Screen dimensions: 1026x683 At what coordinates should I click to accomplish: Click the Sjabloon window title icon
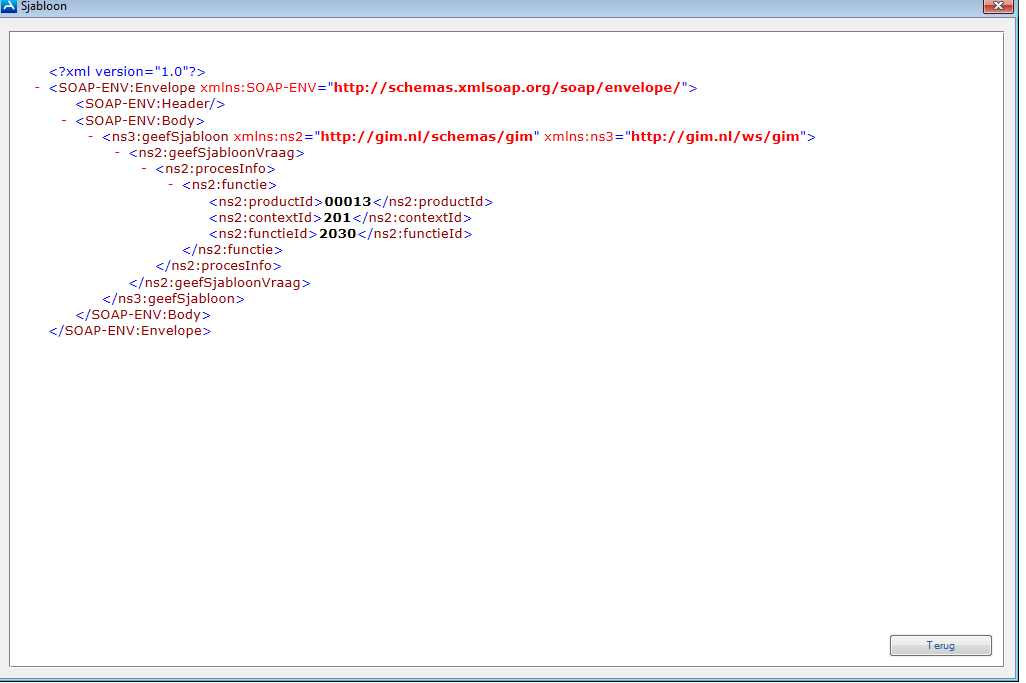10,6
